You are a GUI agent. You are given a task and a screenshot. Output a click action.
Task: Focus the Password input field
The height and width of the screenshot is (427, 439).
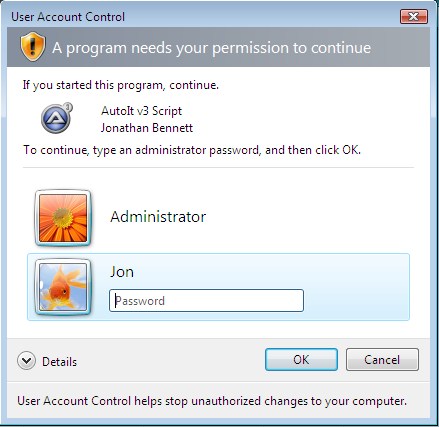(206, 301)
